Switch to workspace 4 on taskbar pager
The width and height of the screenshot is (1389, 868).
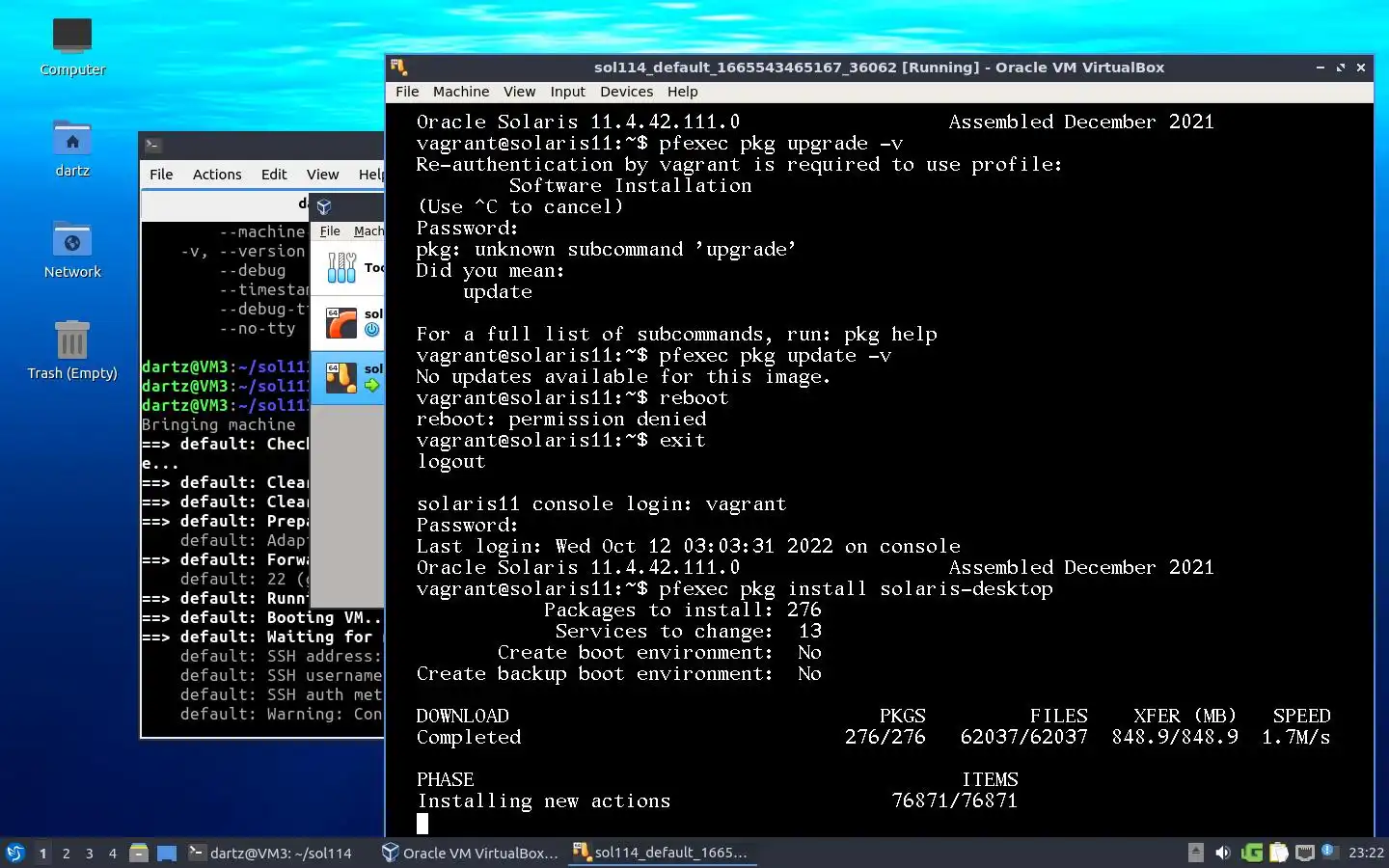(x=112, y=854)
